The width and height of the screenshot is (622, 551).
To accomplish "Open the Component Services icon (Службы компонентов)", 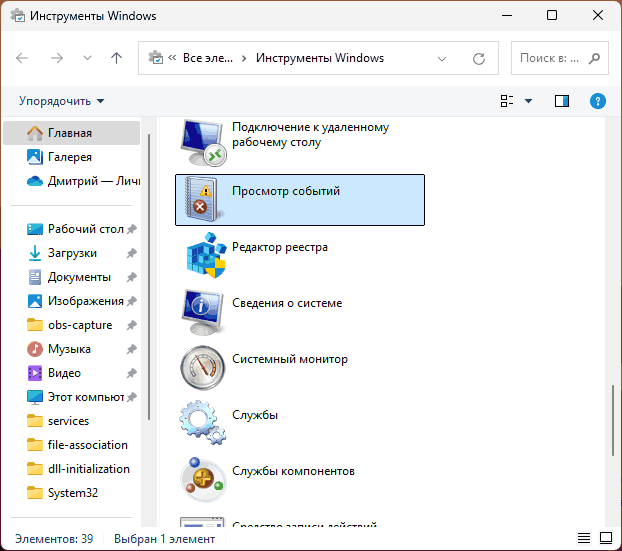I will tap(203, 479).
